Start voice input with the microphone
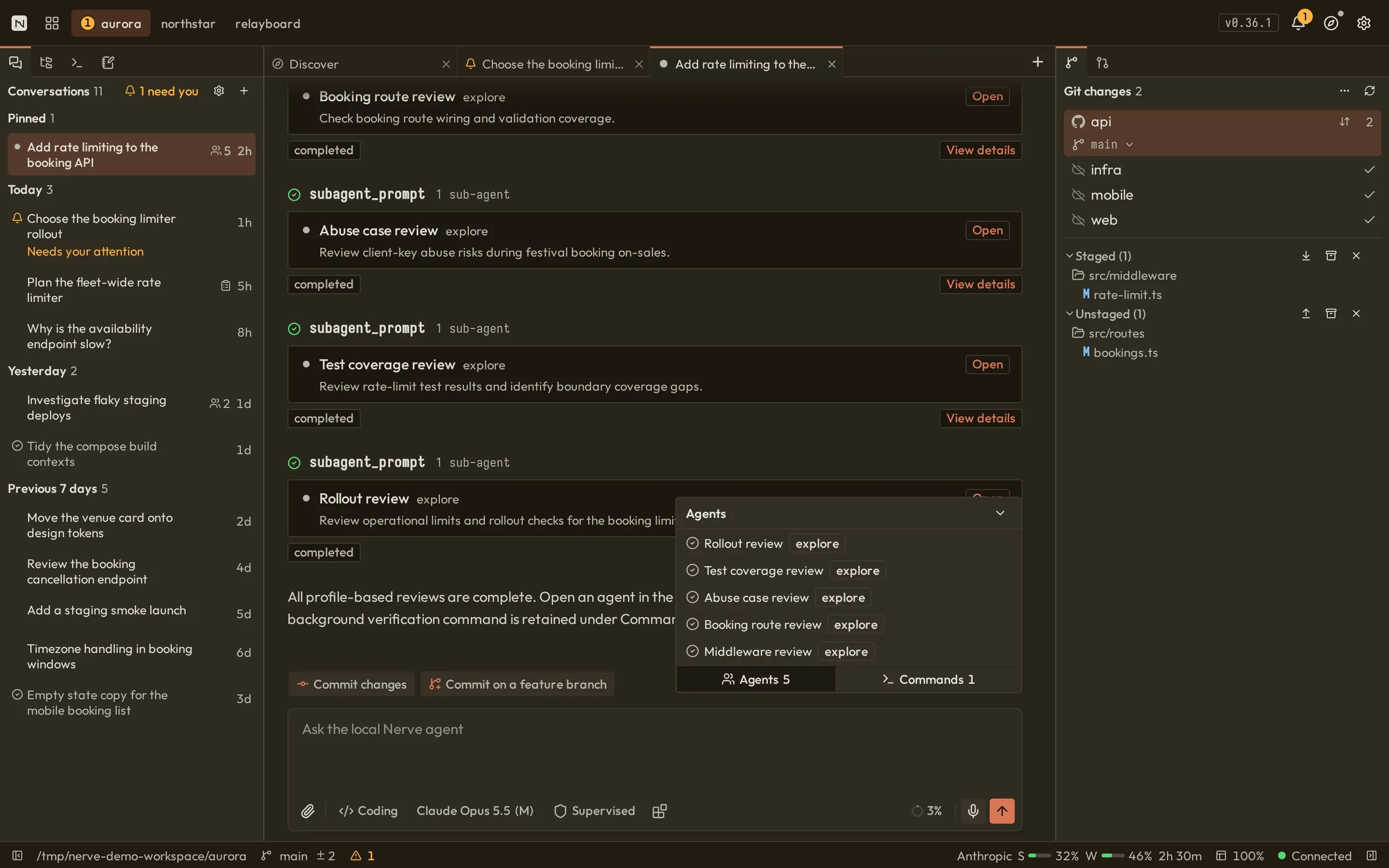The width and height of the screenshot is (1389, 868). pos(973,811)
